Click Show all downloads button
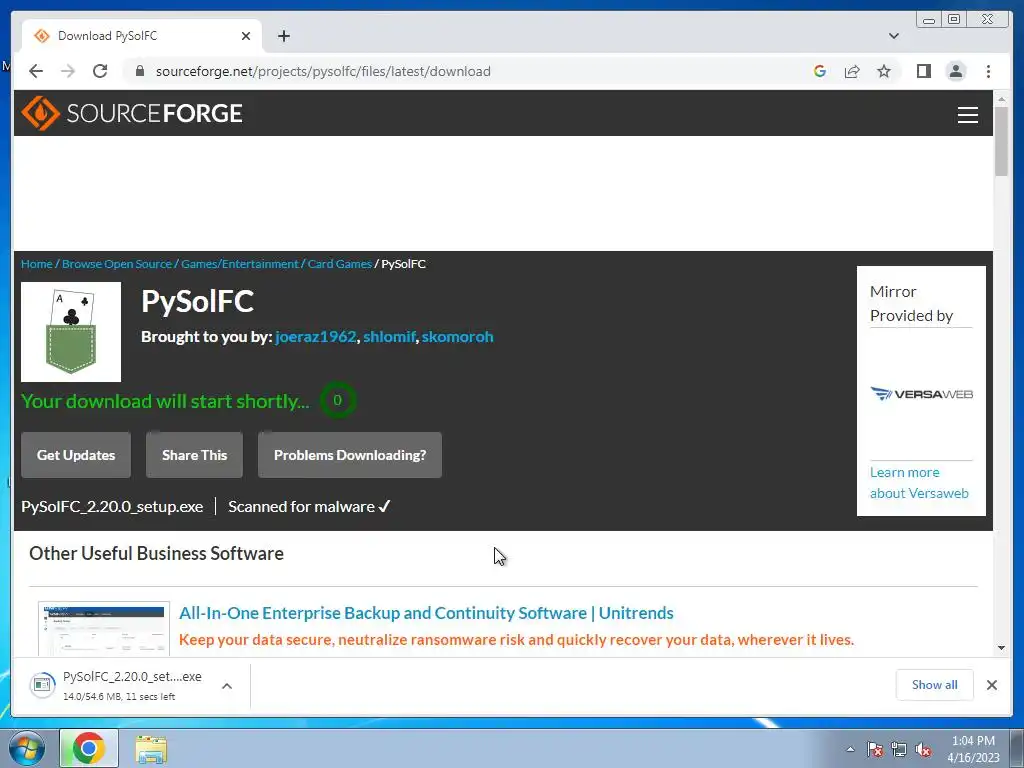The height and width of the screenshot is (768, 1024). coord(934,684)
